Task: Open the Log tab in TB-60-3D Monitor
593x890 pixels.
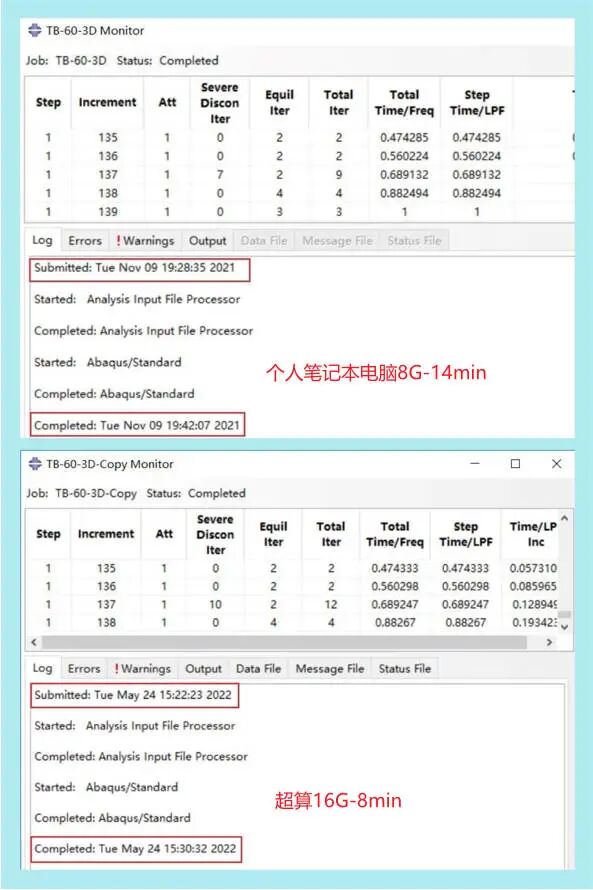Action: click(x=42, y=240)
